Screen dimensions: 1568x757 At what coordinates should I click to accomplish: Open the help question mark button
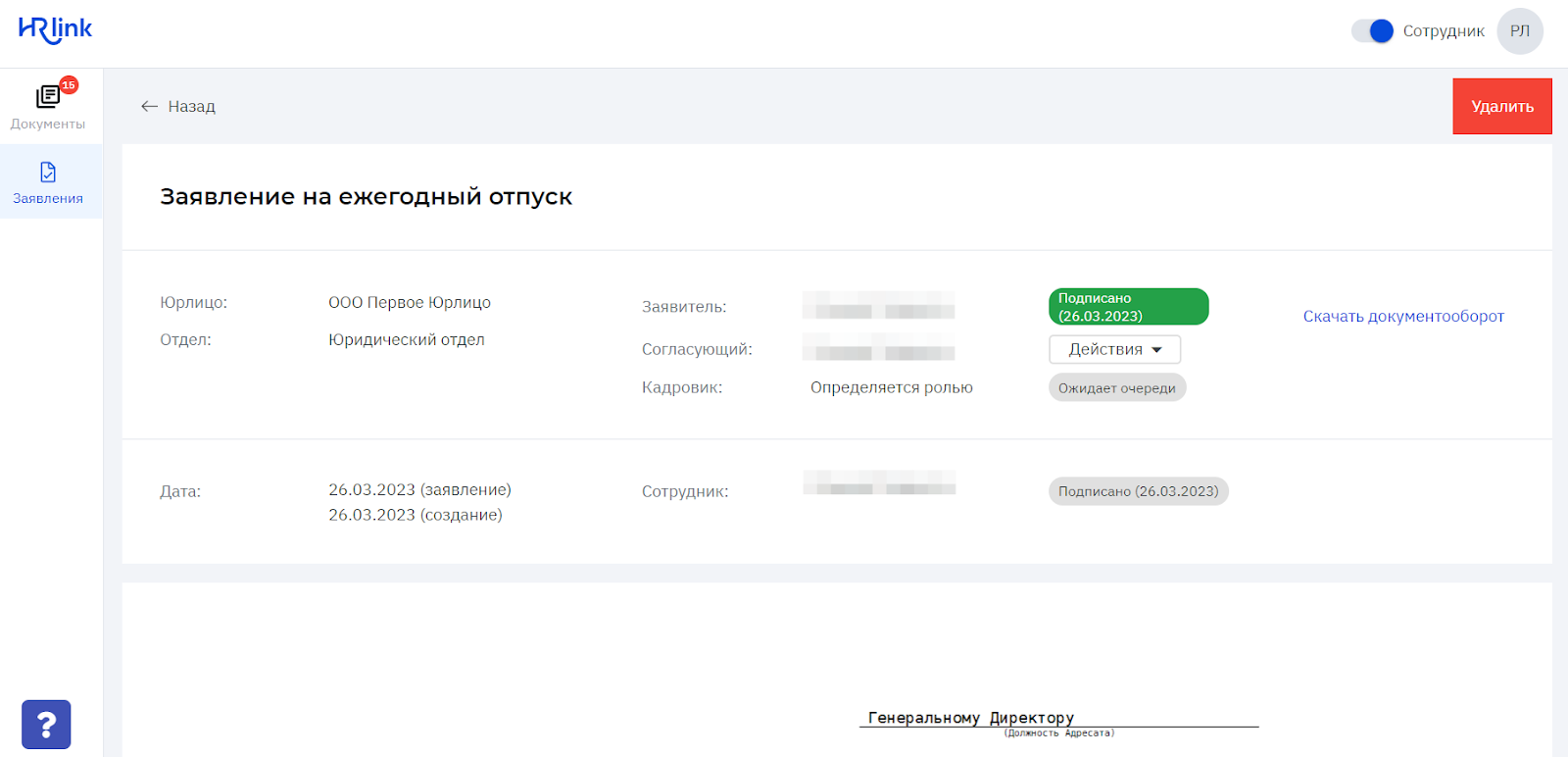point(46,725)
